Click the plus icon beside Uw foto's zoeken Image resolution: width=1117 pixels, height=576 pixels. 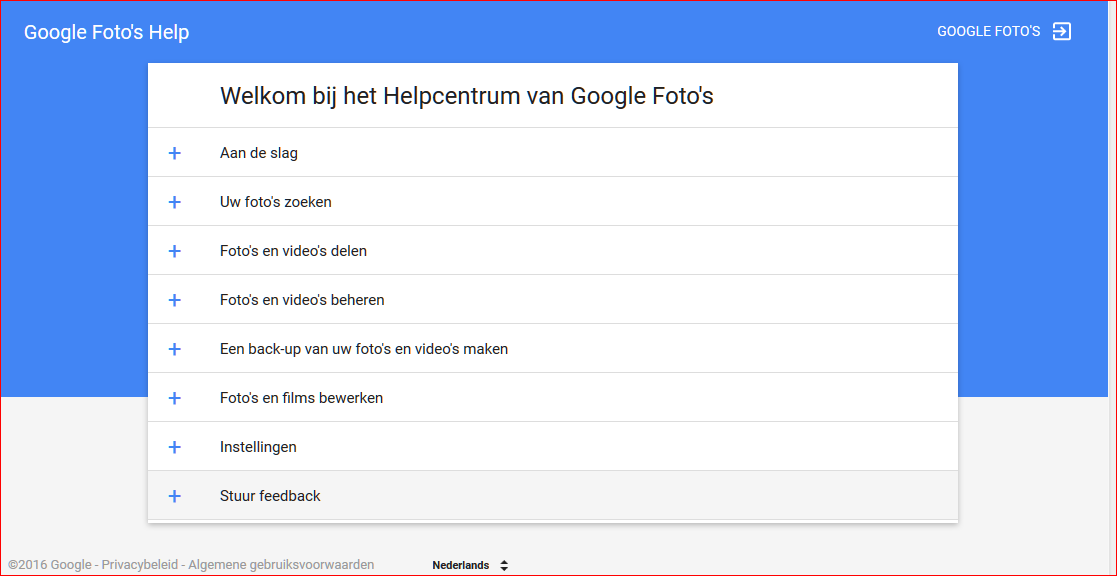tap(175, 202)
